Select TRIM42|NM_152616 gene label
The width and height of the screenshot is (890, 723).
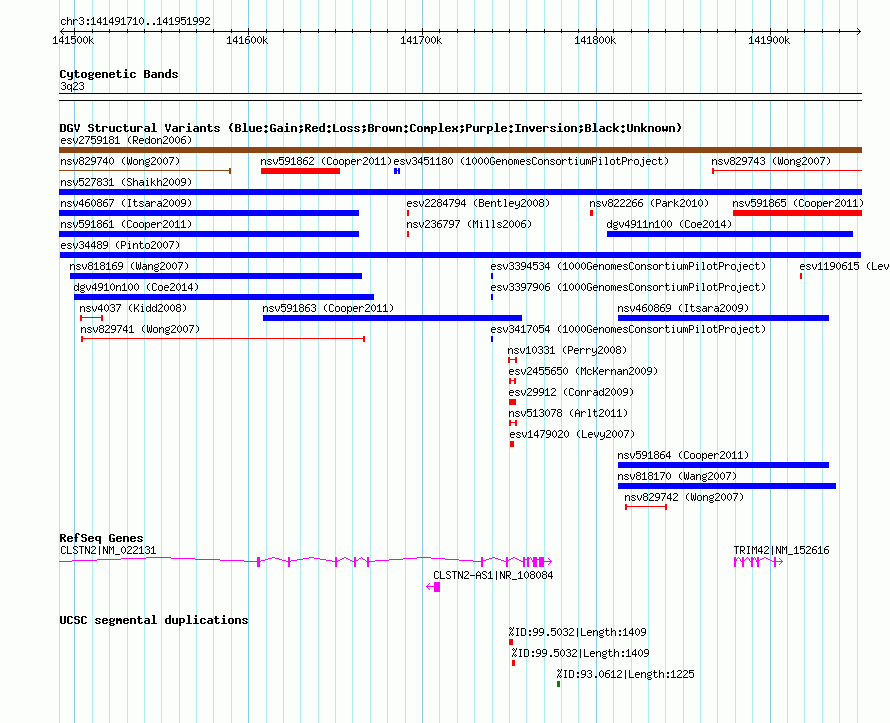coord(781,550)
